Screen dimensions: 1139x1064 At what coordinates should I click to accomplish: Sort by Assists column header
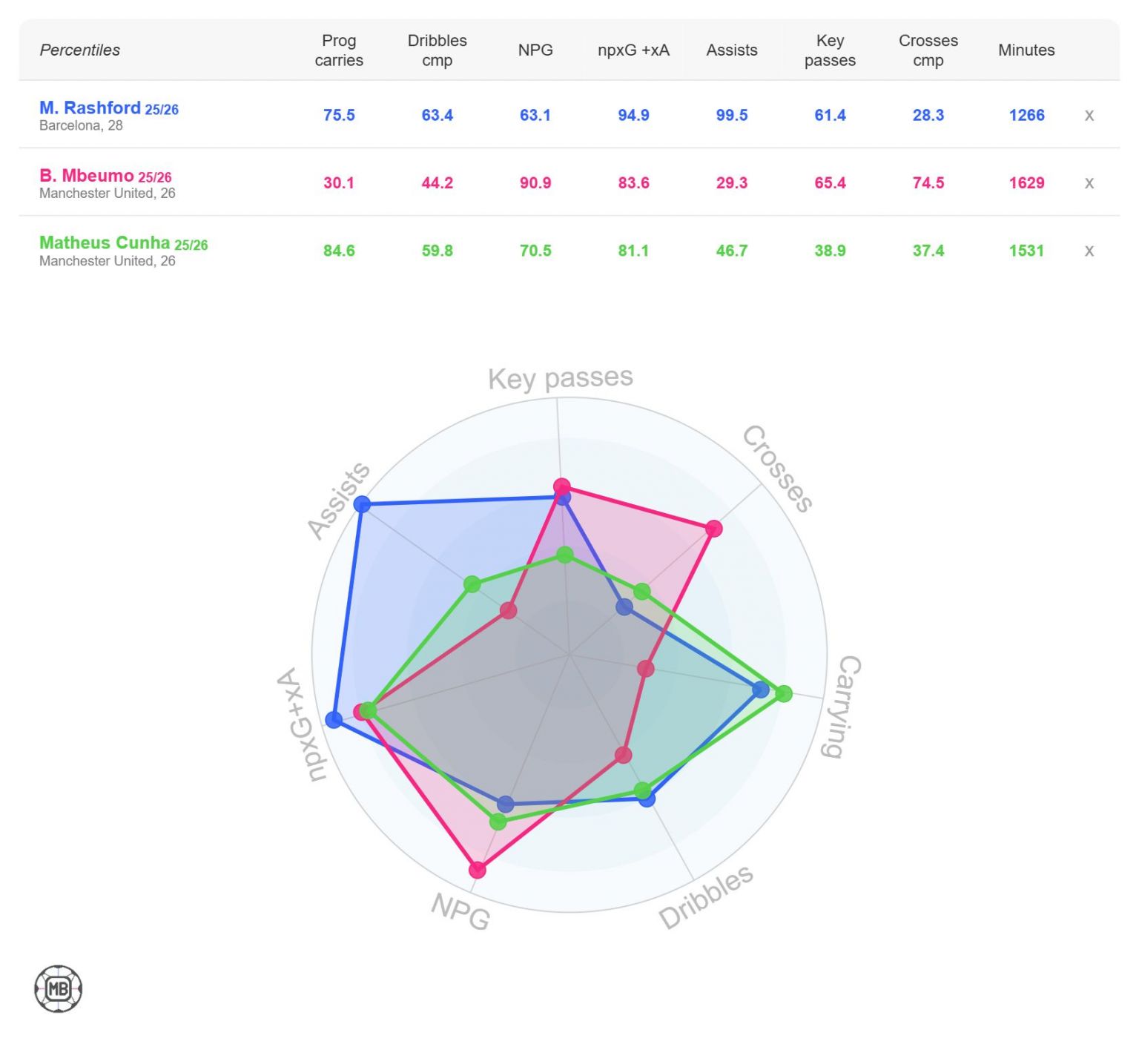pos(732,50)
